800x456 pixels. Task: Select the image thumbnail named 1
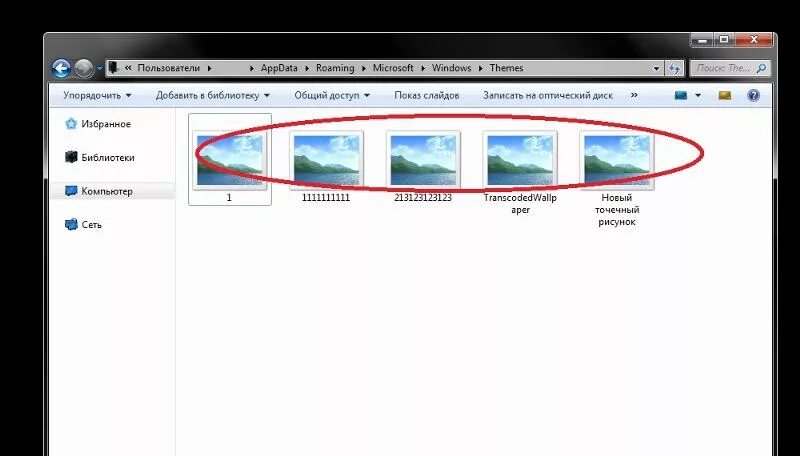(x=230, y=160)
